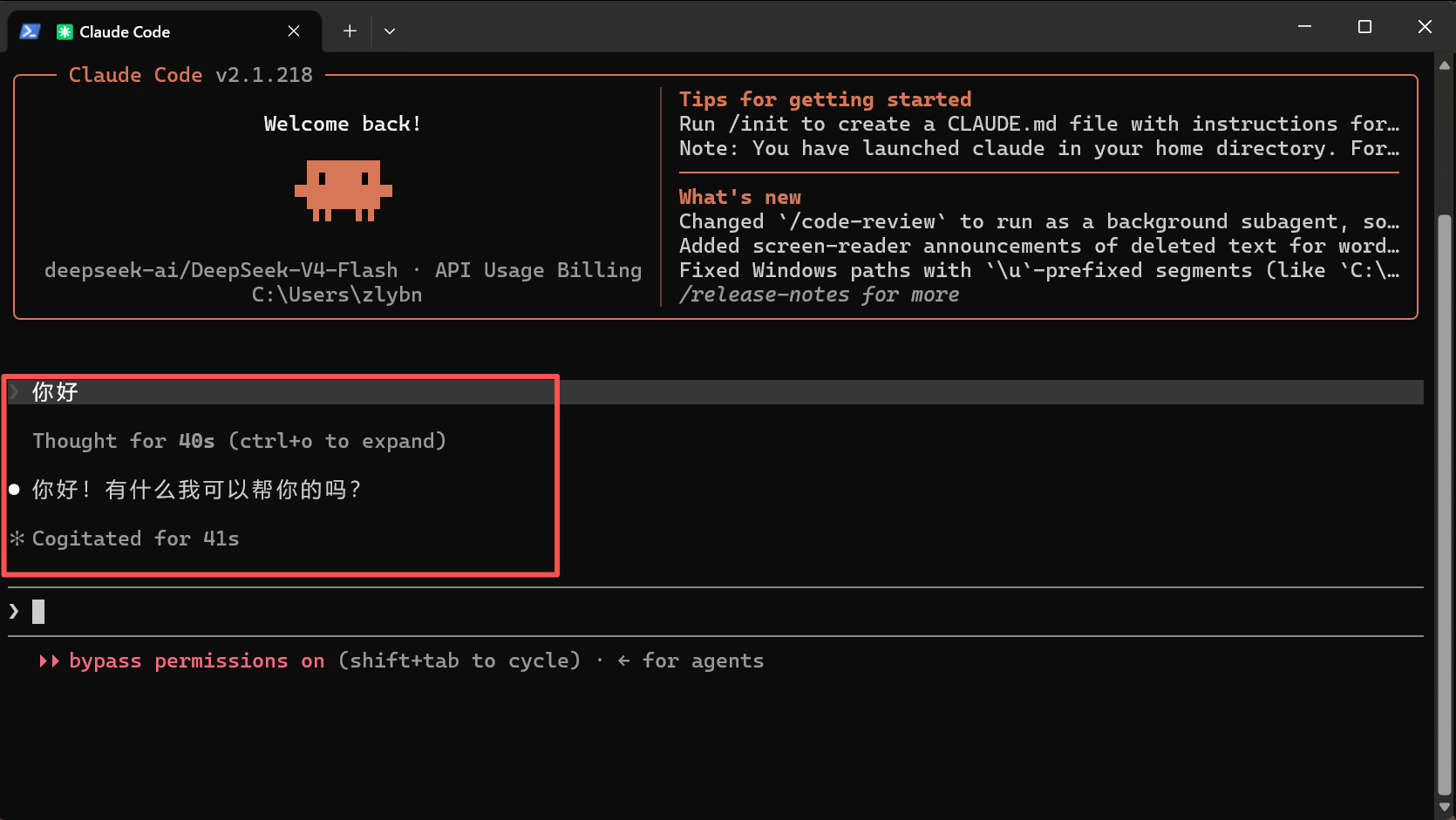Screen dimensions: 1456x820
Task: Click the 'C:\Users\zlybn' path text
Action: (337, 295)
